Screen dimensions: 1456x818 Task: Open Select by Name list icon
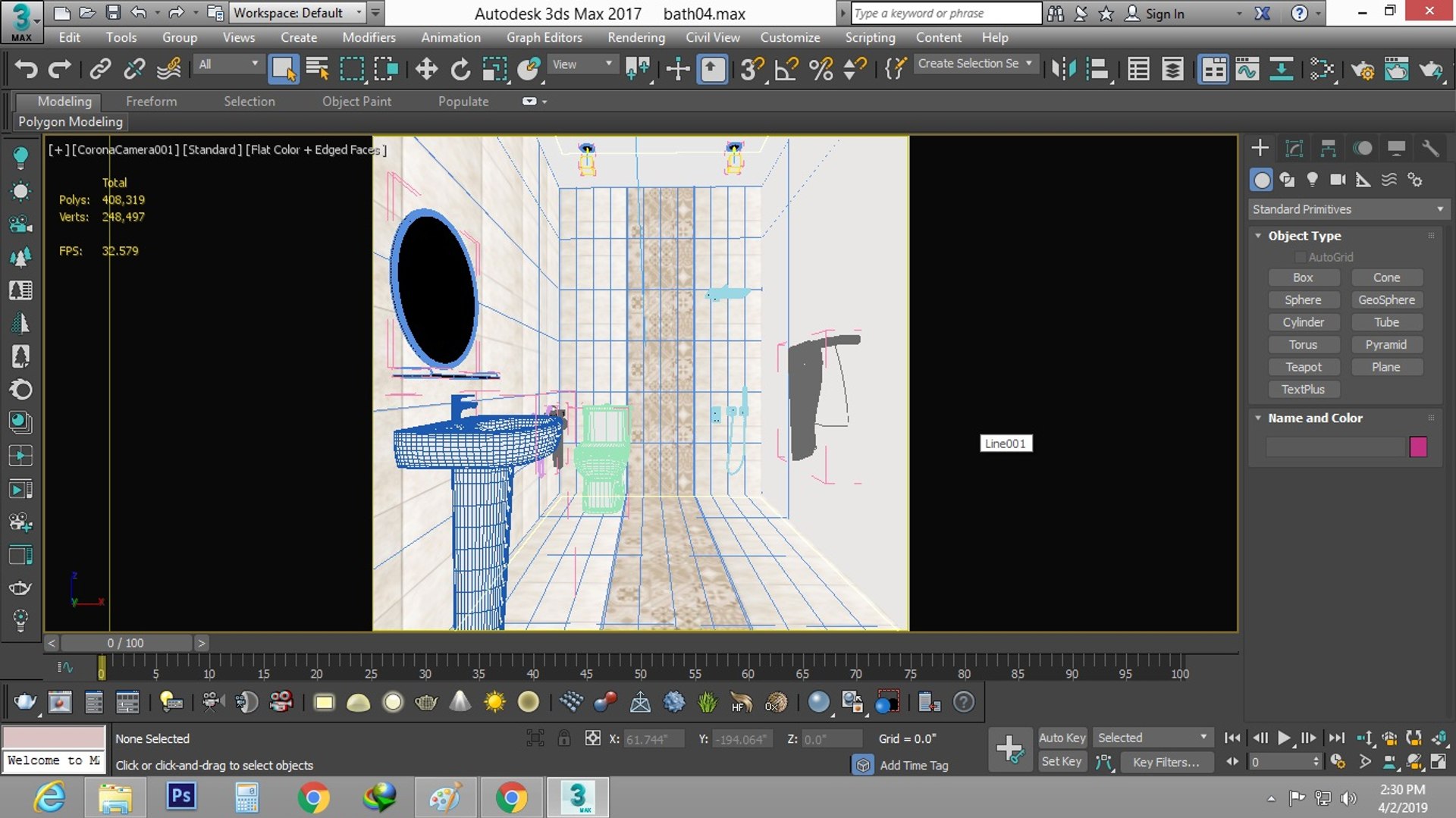[317, 69]
